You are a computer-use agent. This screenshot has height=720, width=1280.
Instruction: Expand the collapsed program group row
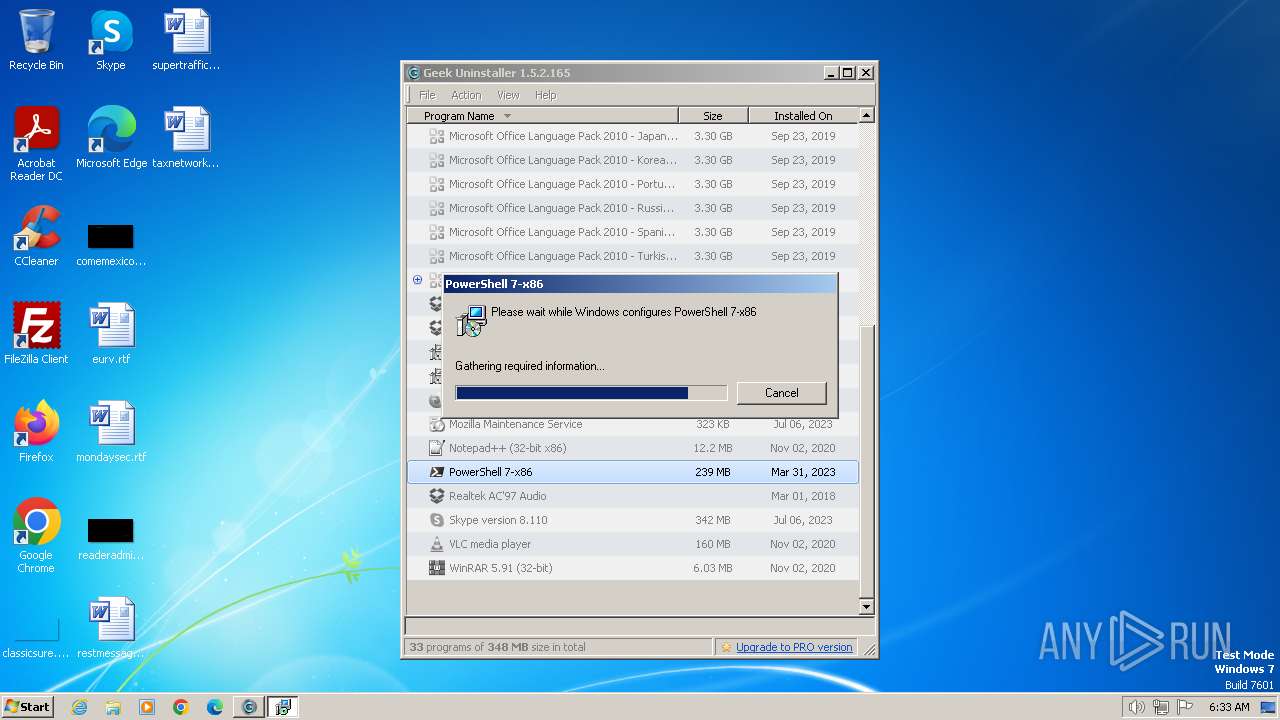pyautogui.click(x=417, y=280)
